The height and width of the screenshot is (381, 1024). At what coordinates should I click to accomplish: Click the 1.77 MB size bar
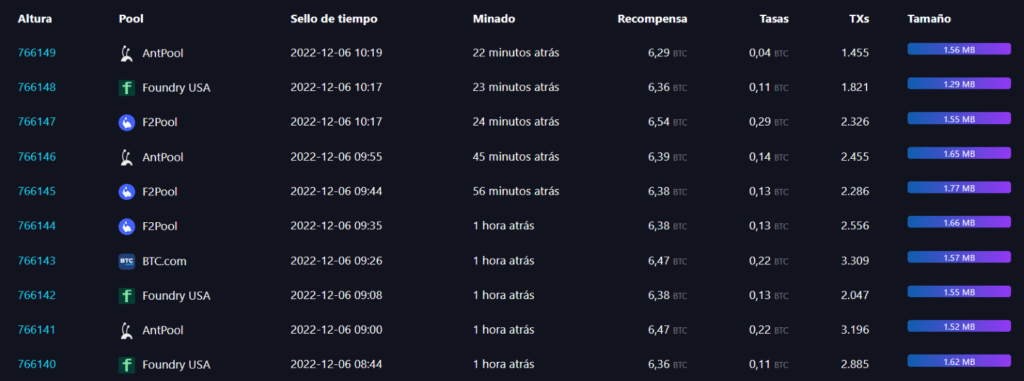(x=959, y=188)
